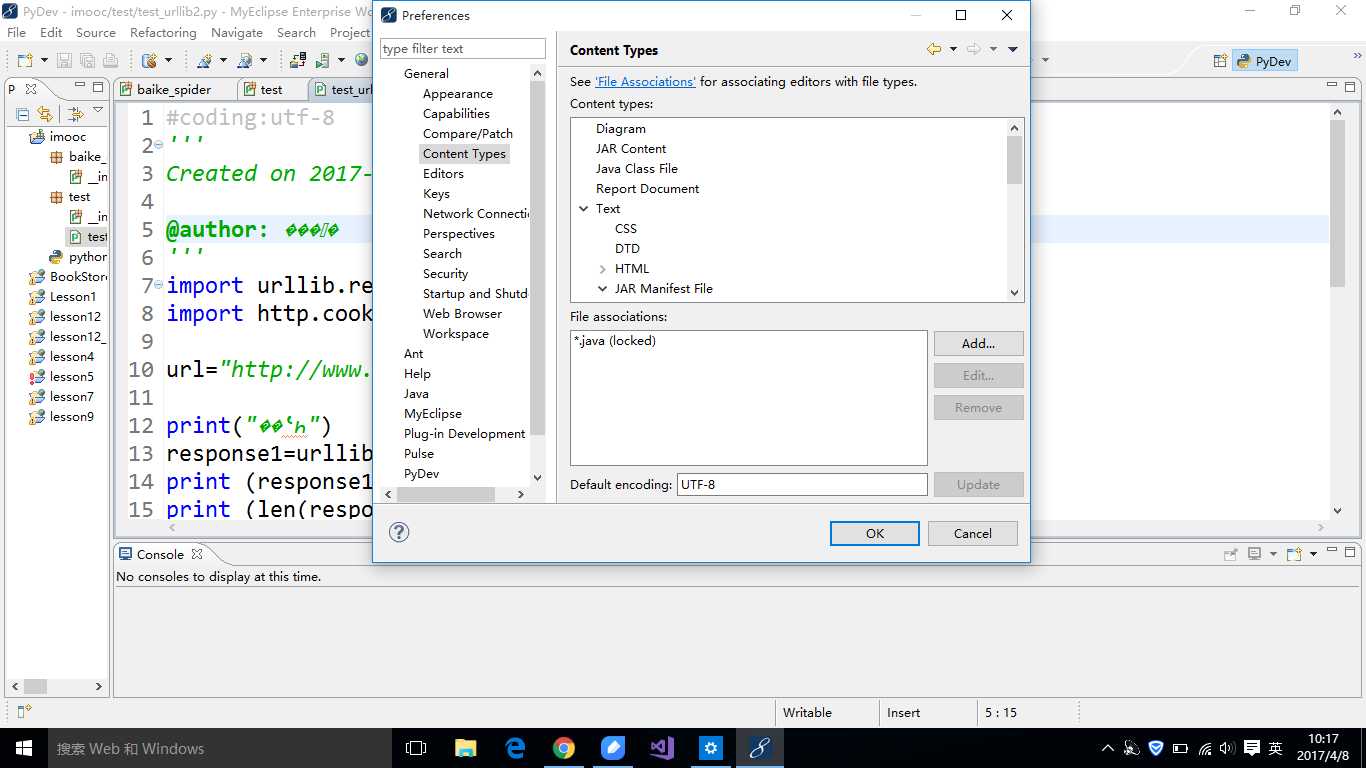Click the Windows Start button
The height and width of the screenshot is (768, 1366).
click(23, 748)
